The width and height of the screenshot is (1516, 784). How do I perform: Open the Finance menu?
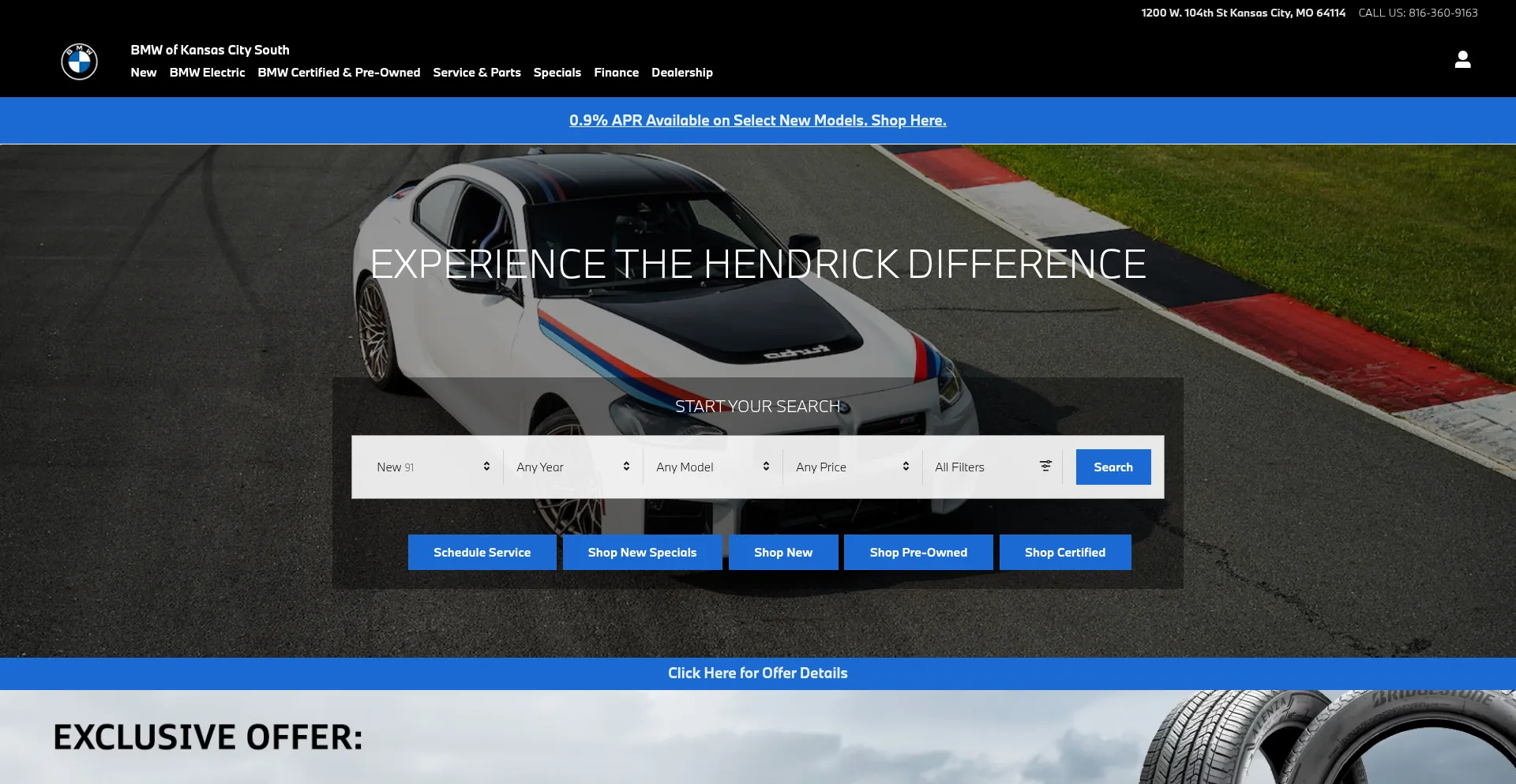point(617,73)
